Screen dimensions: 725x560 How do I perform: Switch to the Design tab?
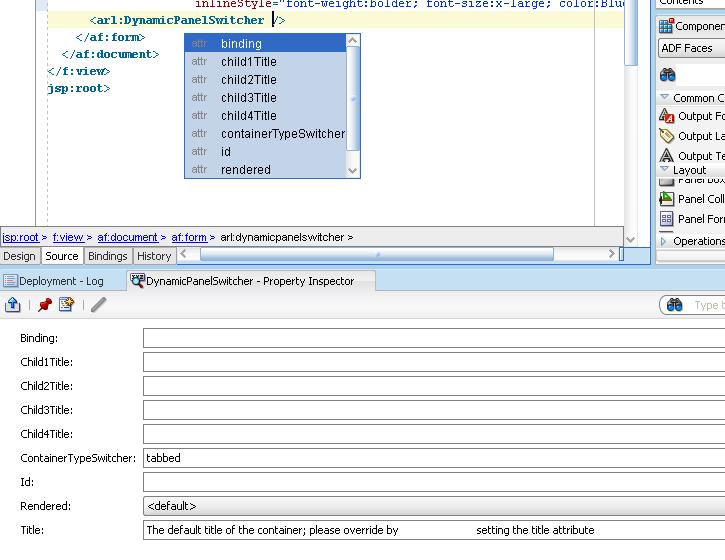[x=19, y=256]
